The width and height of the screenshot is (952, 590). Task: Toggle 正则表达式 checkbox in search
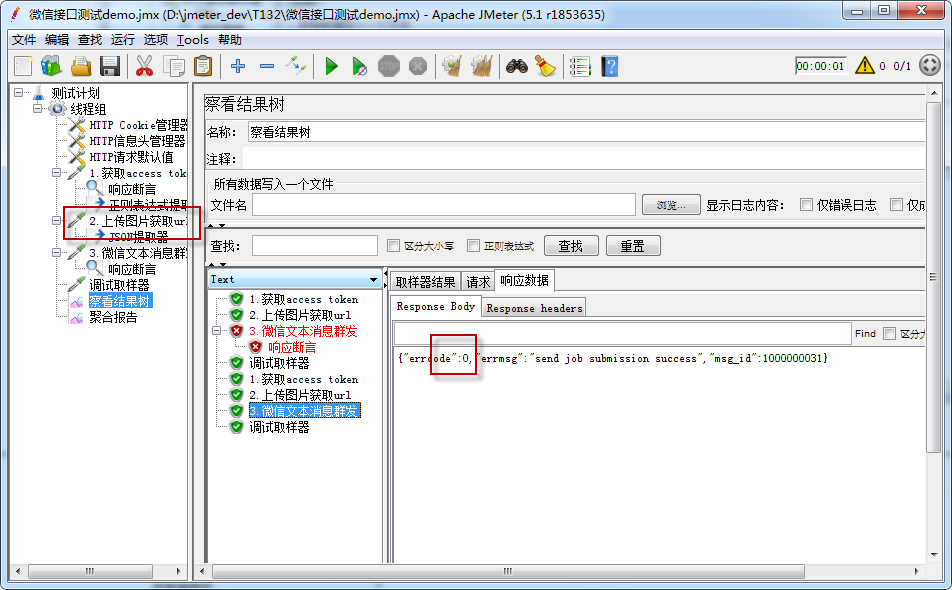(473, 245)
